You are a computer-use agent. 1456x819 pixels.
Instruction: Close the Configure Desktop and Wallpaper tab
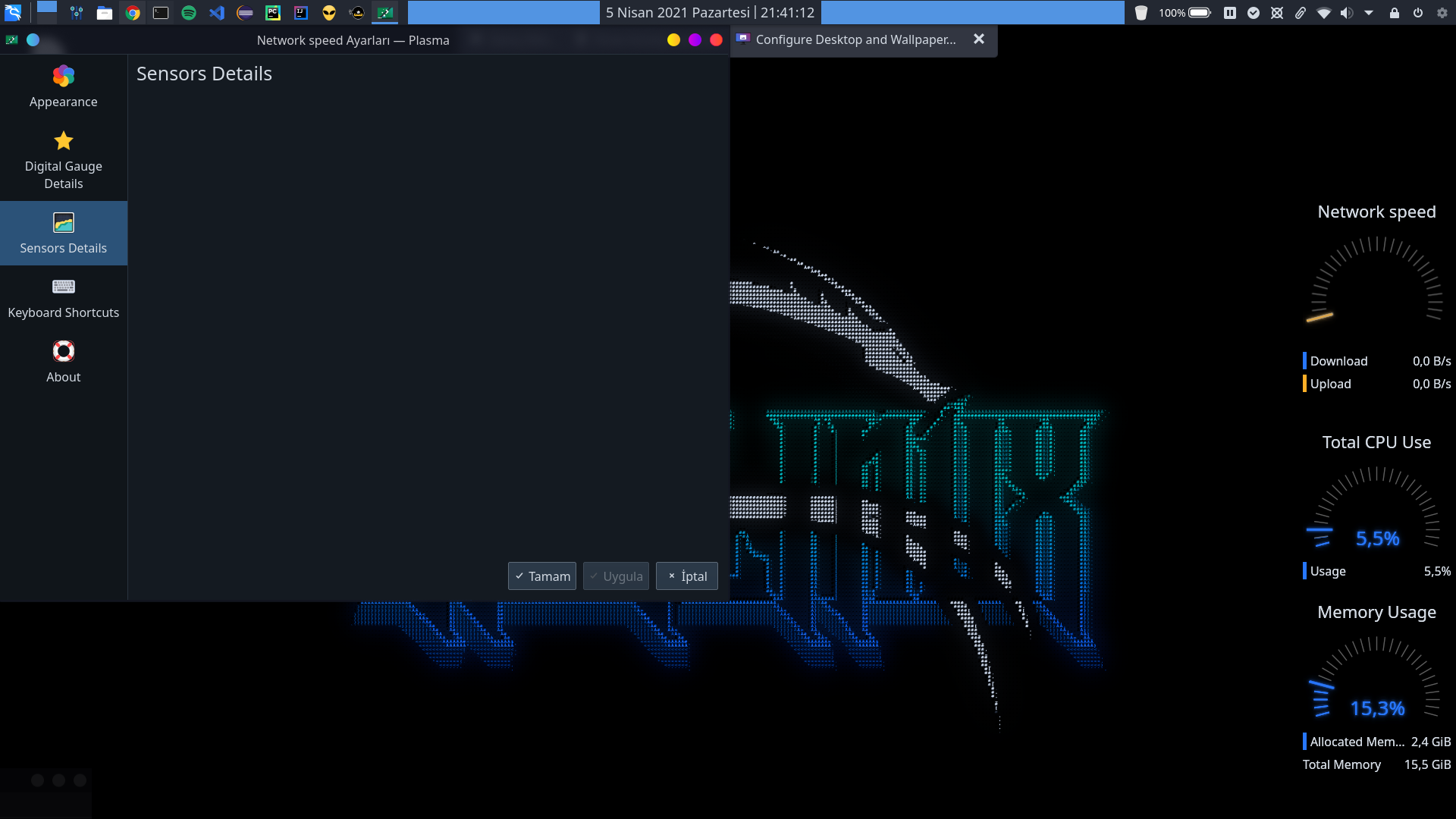point(979,39)
